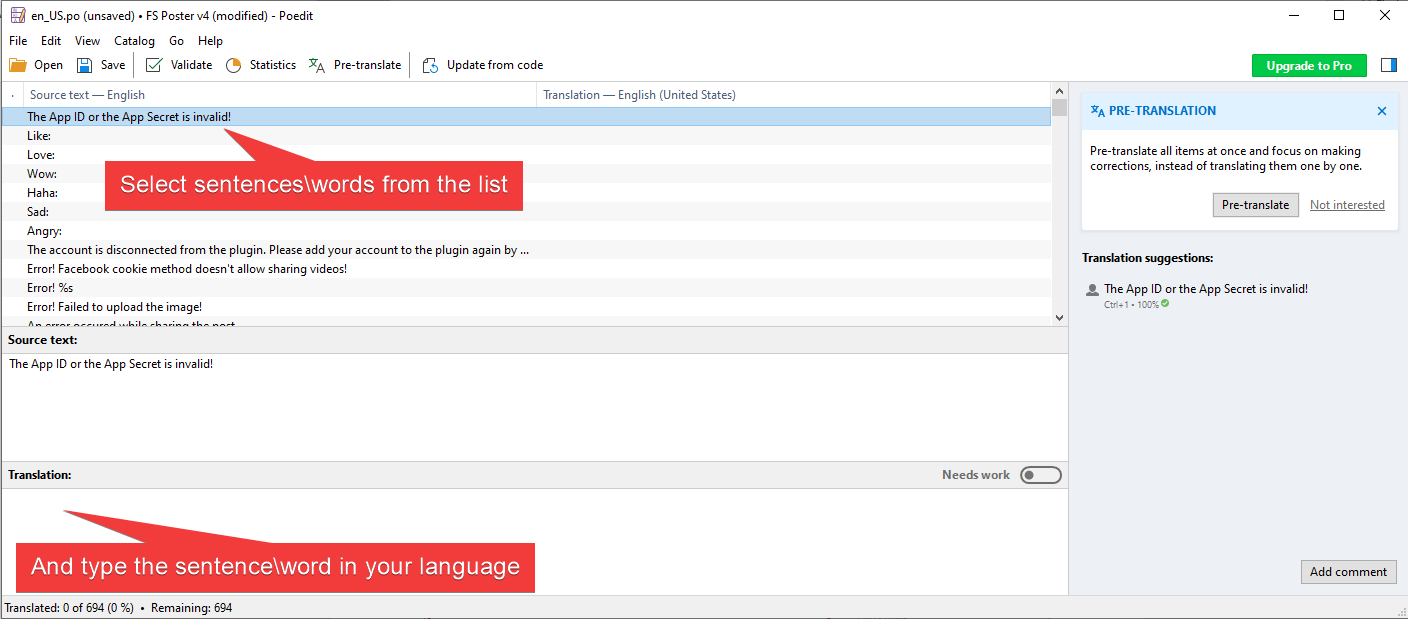Click the Add comment button

(1348, 572)
